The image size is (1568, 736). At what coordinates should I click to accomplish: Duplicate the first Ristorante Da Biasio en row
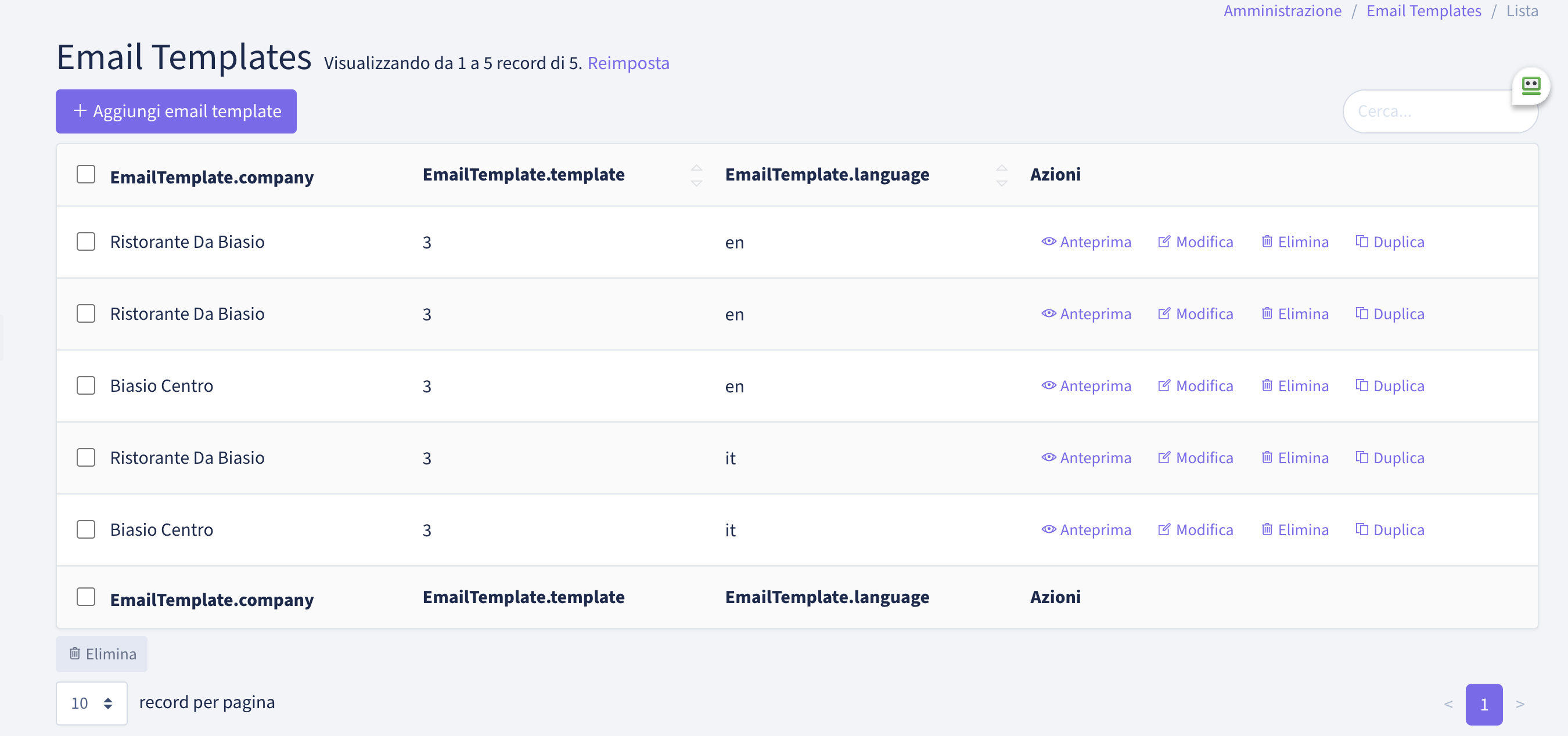(1390, 242)
